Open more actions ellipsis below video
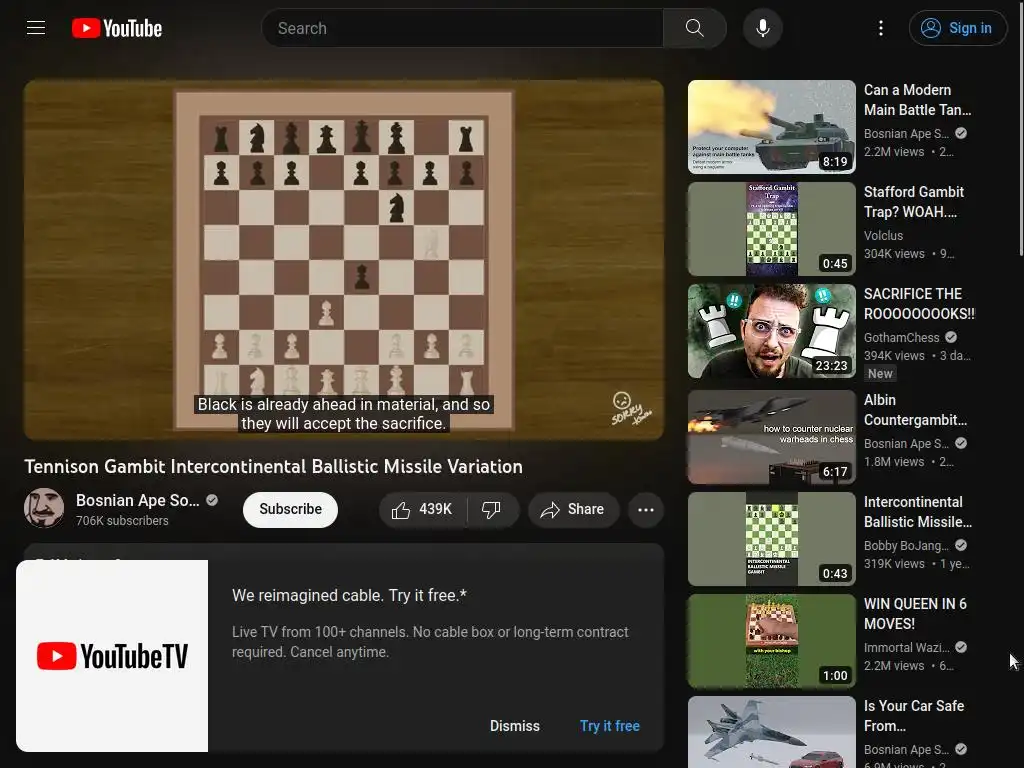The image size is (1024, 768). (x=646, y=509)
